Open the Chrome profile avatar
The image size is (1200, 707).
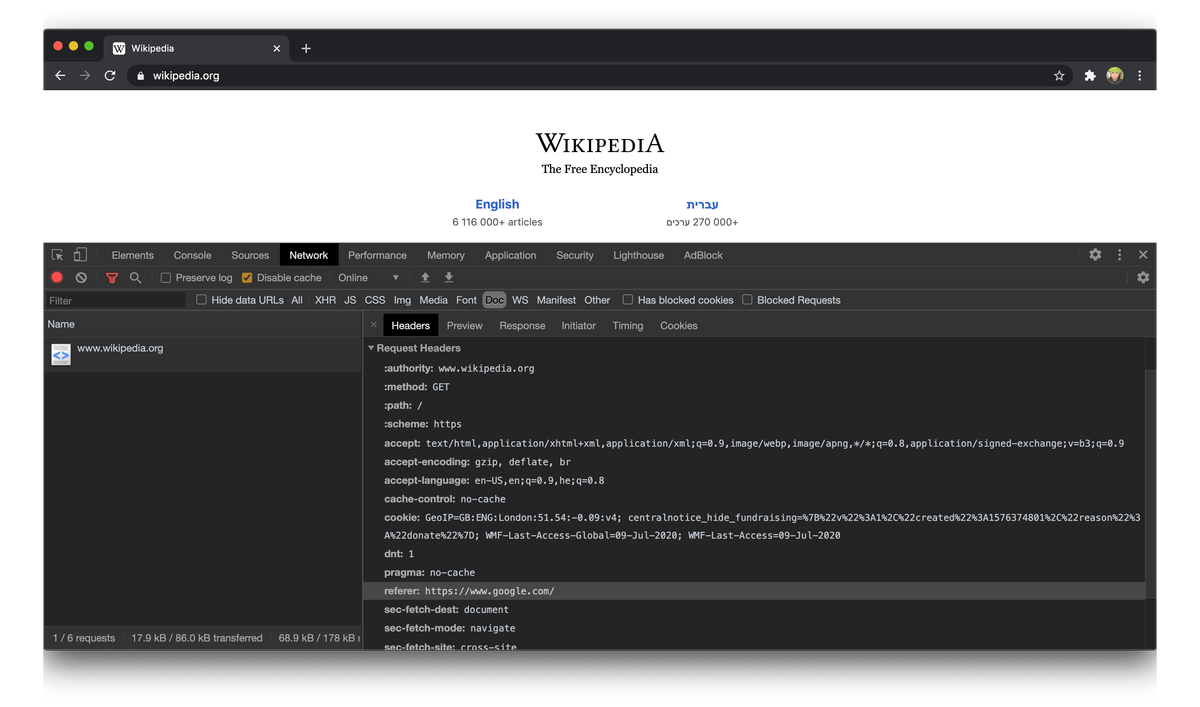coord(1115,76)
